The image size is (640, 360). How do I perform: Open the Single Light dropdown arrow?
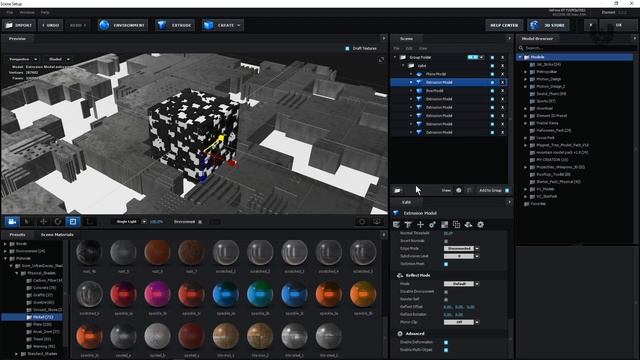coord(144,222)
